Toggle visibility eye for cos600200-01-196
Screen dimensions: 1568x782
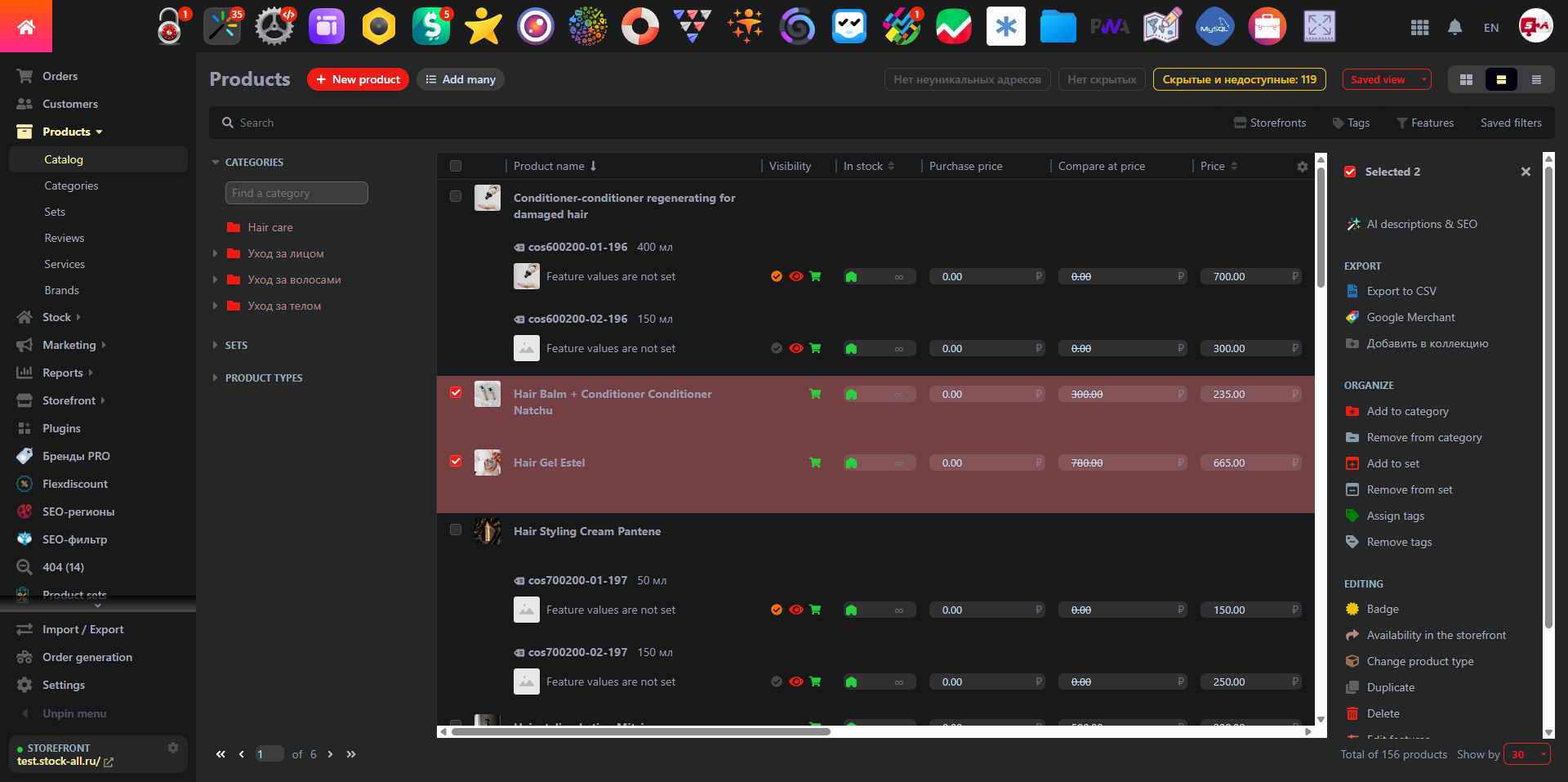pyautogui.click(x=796, y=276)
